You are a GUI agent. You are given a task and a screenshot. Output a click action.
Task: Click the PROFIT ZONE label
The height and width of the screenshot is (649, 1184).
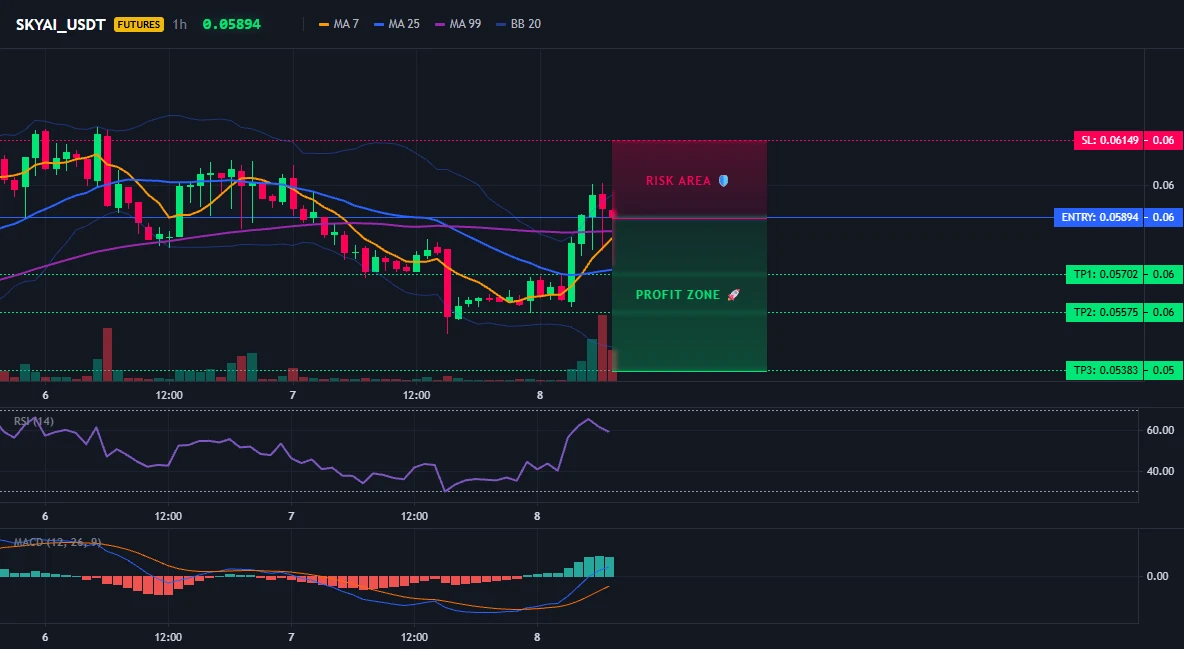(678, 295)
